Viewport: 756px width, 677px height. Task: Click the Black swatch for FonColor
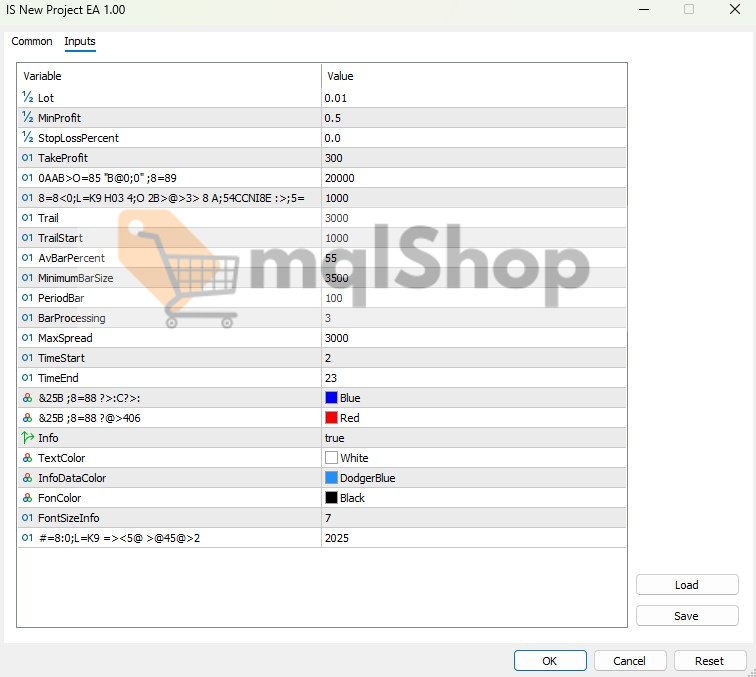click(x=331, y=498)
